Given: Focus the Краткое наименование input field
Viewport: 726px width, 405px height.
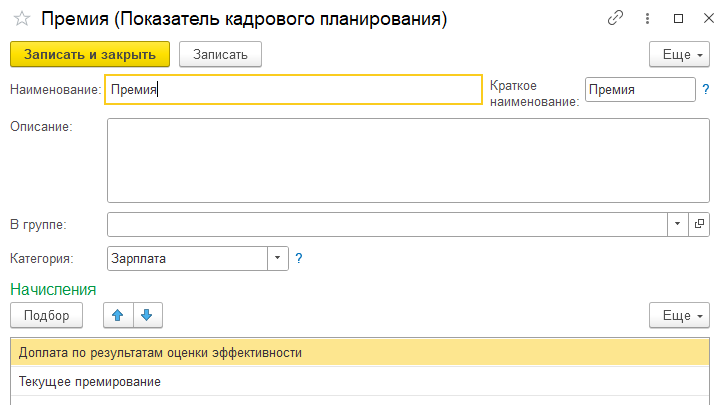Looking at the screenshot, I should click(x=640, y=89).
